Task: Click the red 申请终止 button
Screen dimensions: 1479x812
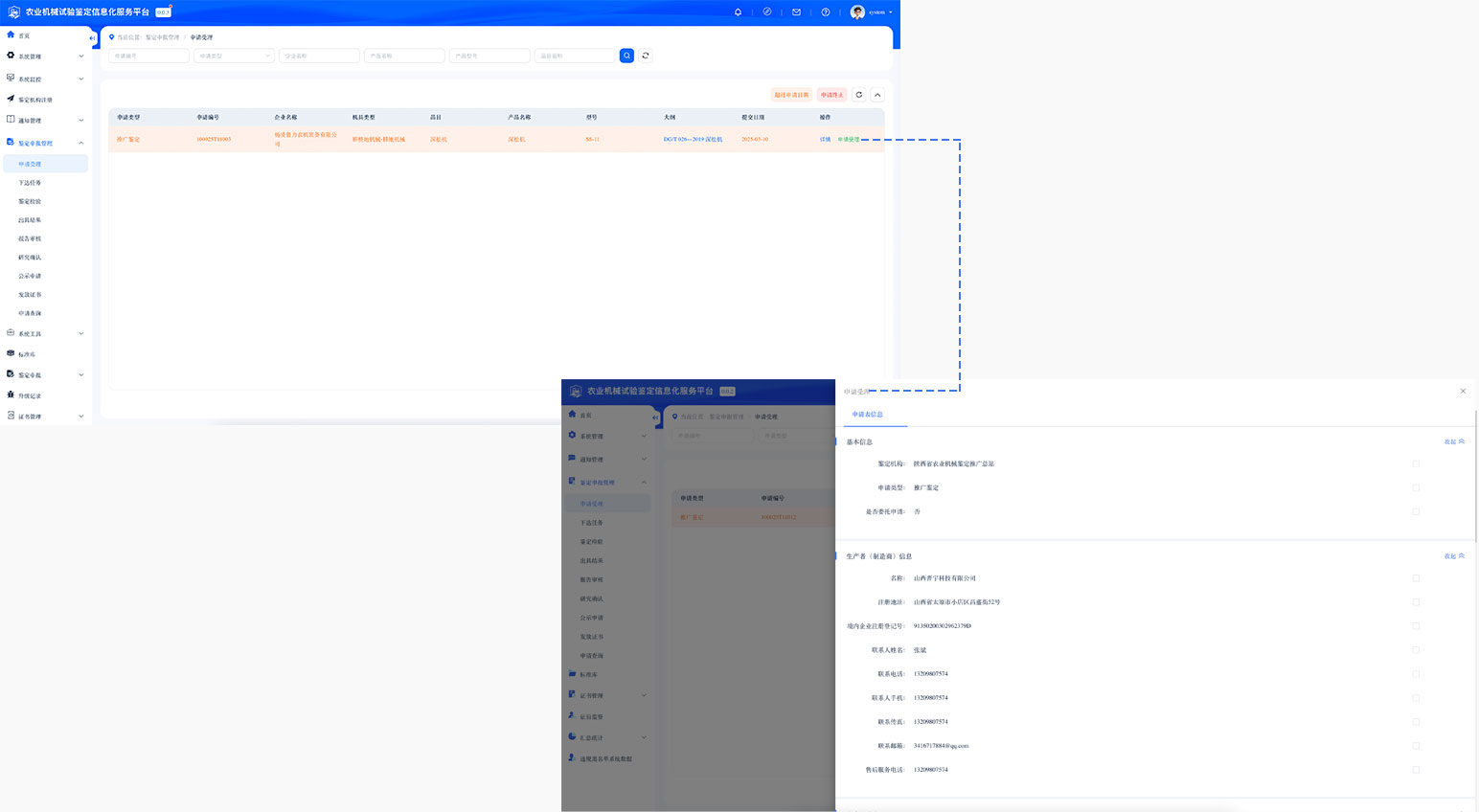Action: click(x=831, y=95)
